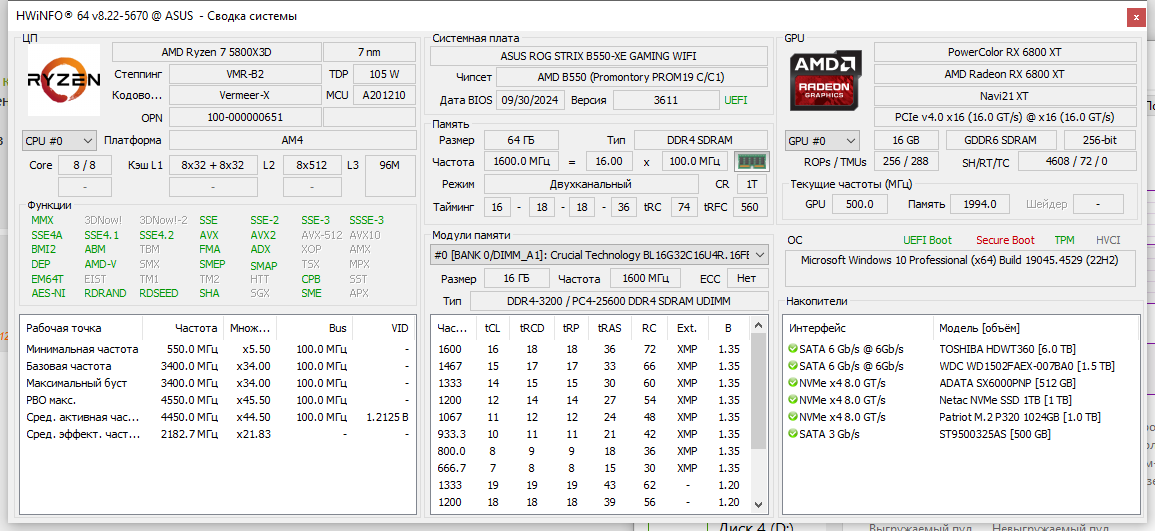Click the AMD B550 chipset field
1155x531 pixels.
(x=630, y=77)
